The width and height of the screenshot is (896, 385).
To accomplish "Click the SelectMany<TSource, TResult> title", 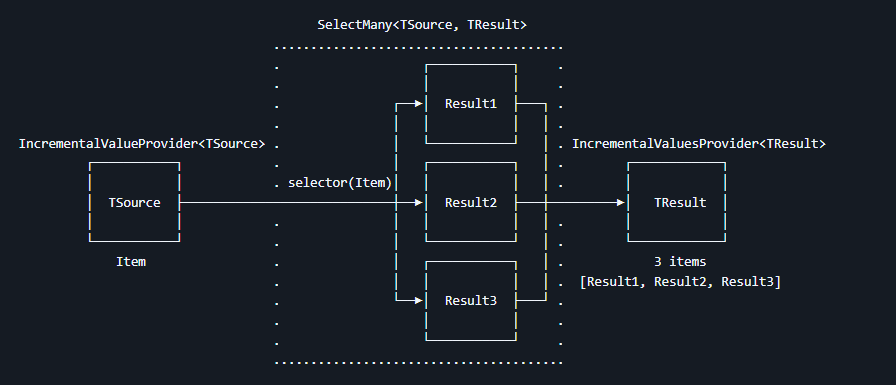I will [x=422, y=25].
